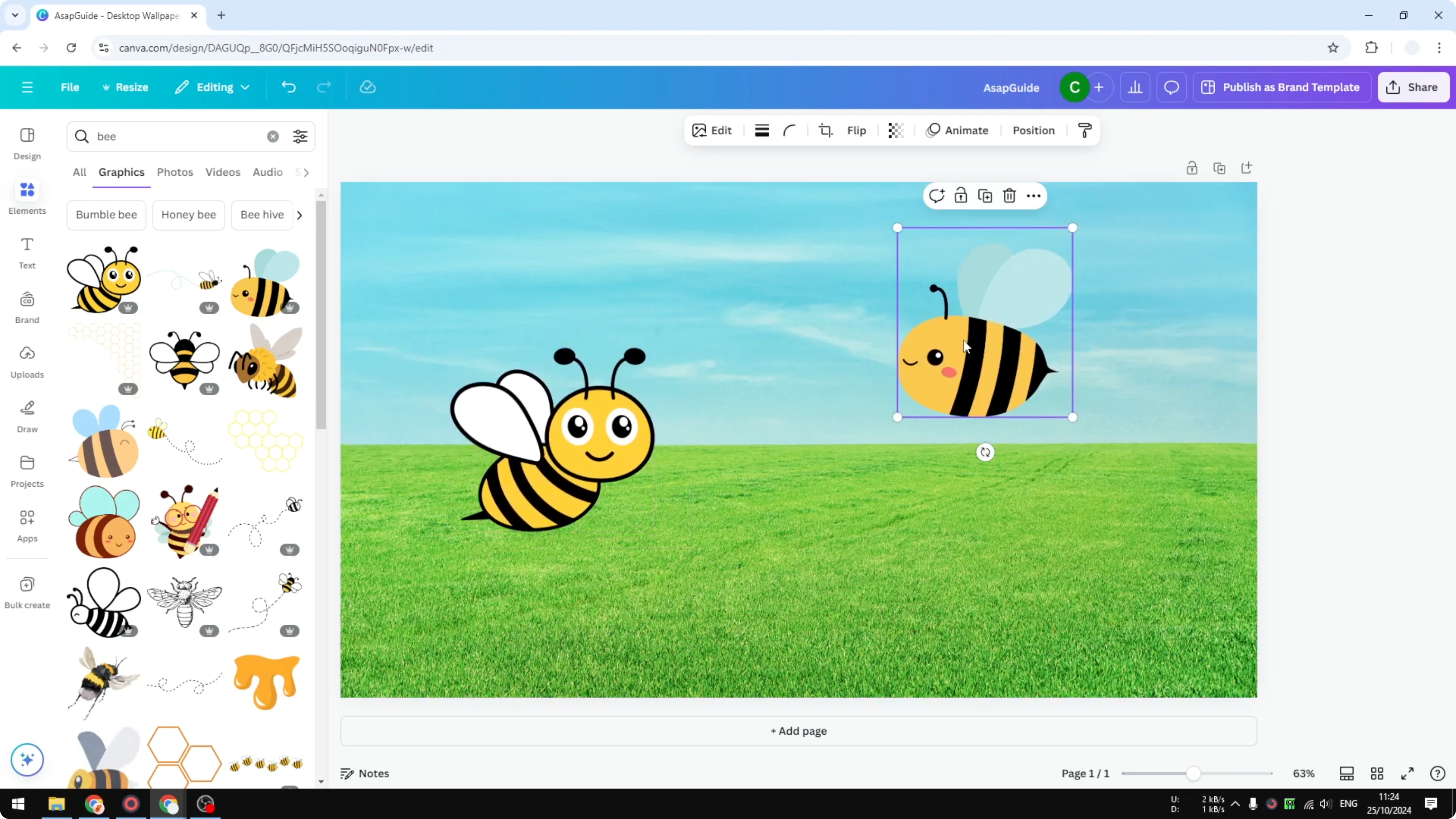1456x819 pixels.
Task: Open the browser tab search dropdown
Action: [15, 15]
